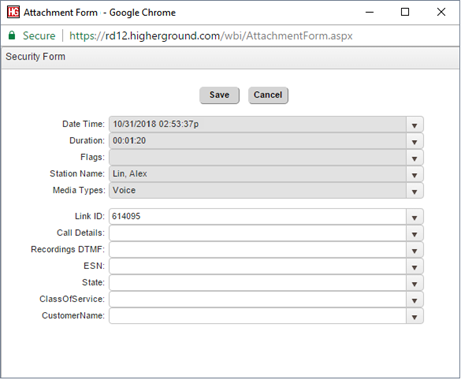This screenshot has width=461, height=380.
Task: Open the Station Name dropdown arrow
Action: click(415, 174)
